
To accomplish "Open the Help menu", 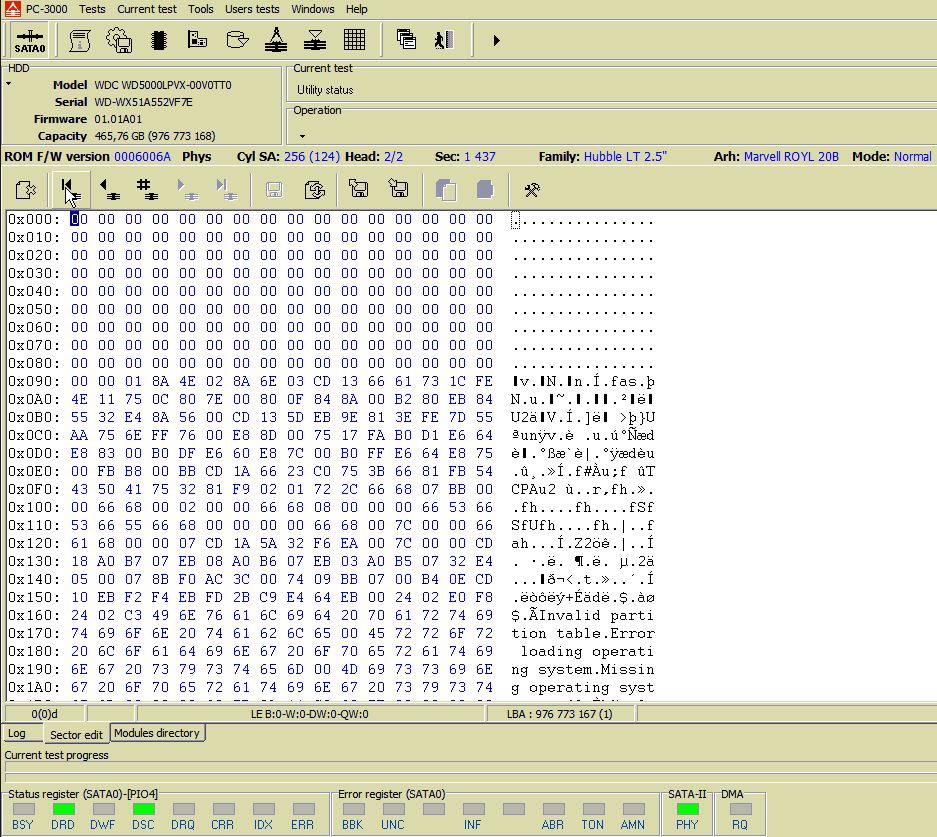I will tap(356, 9).
